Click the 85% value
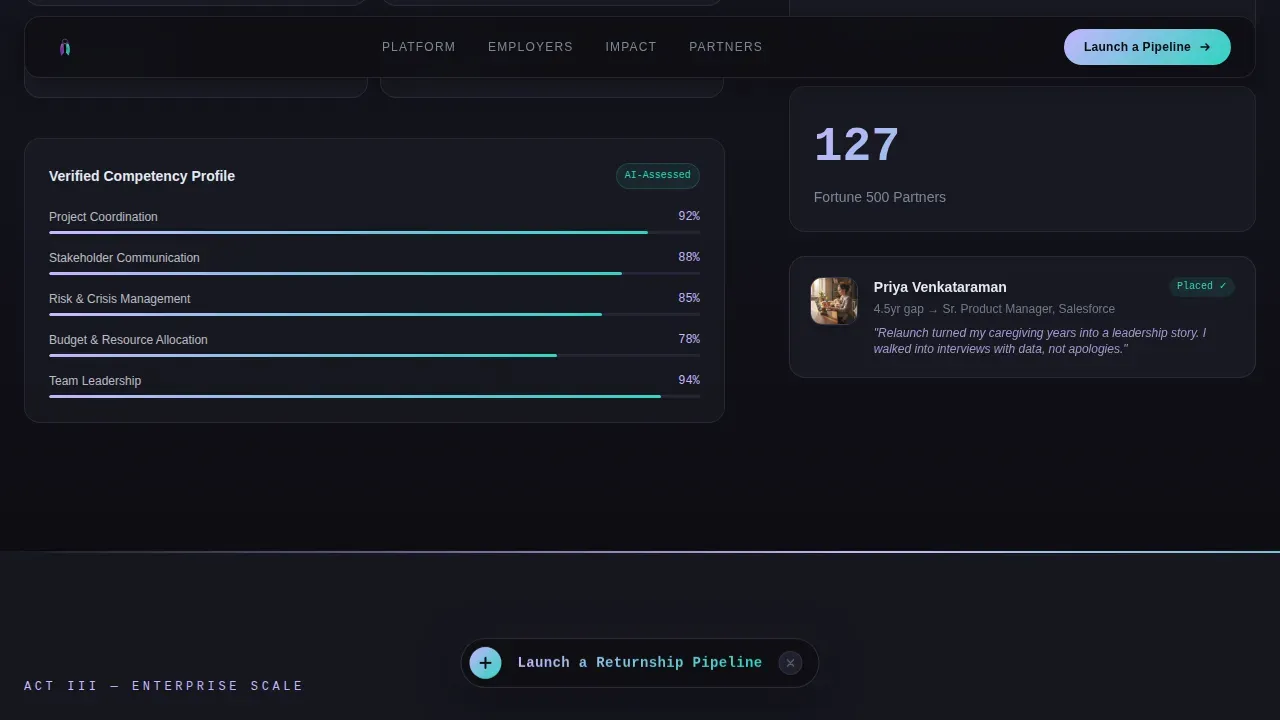 pos(689,298)
